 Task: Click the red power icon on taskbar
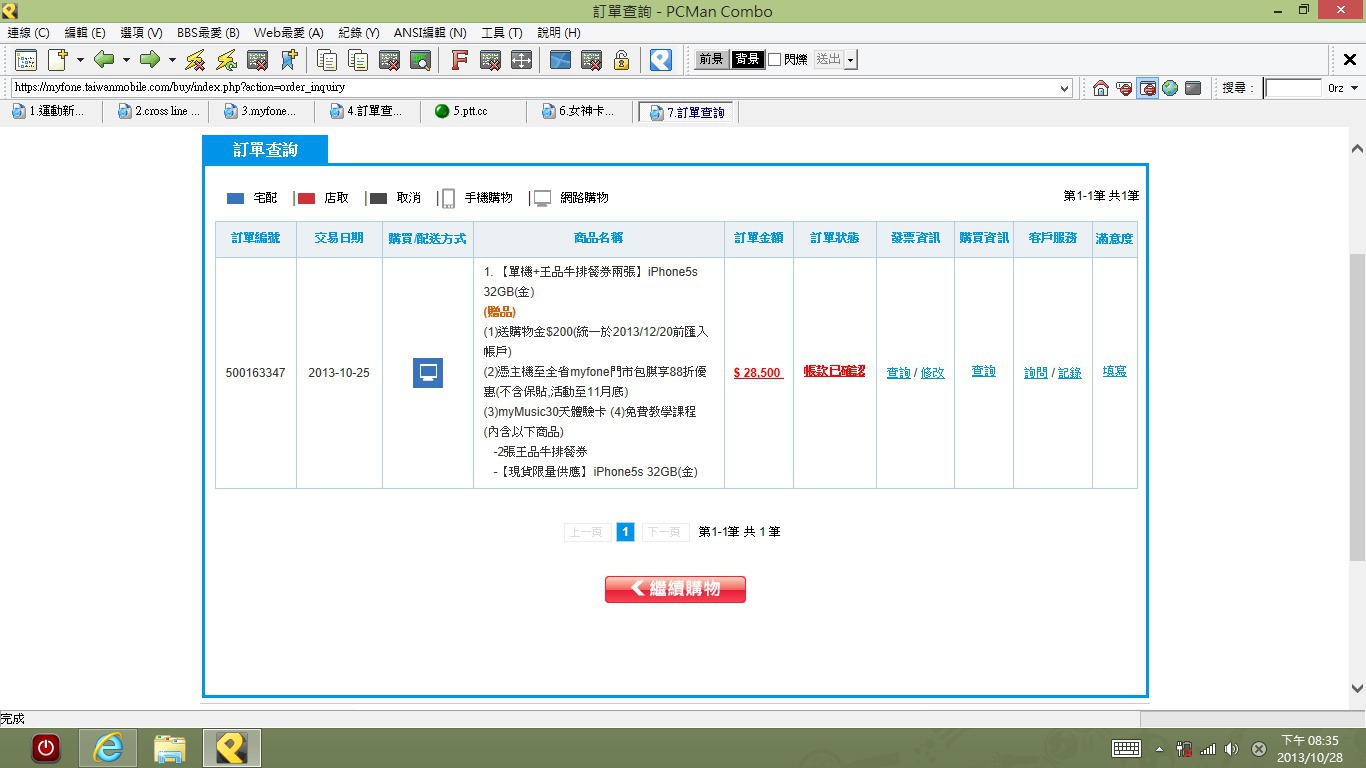46,748
